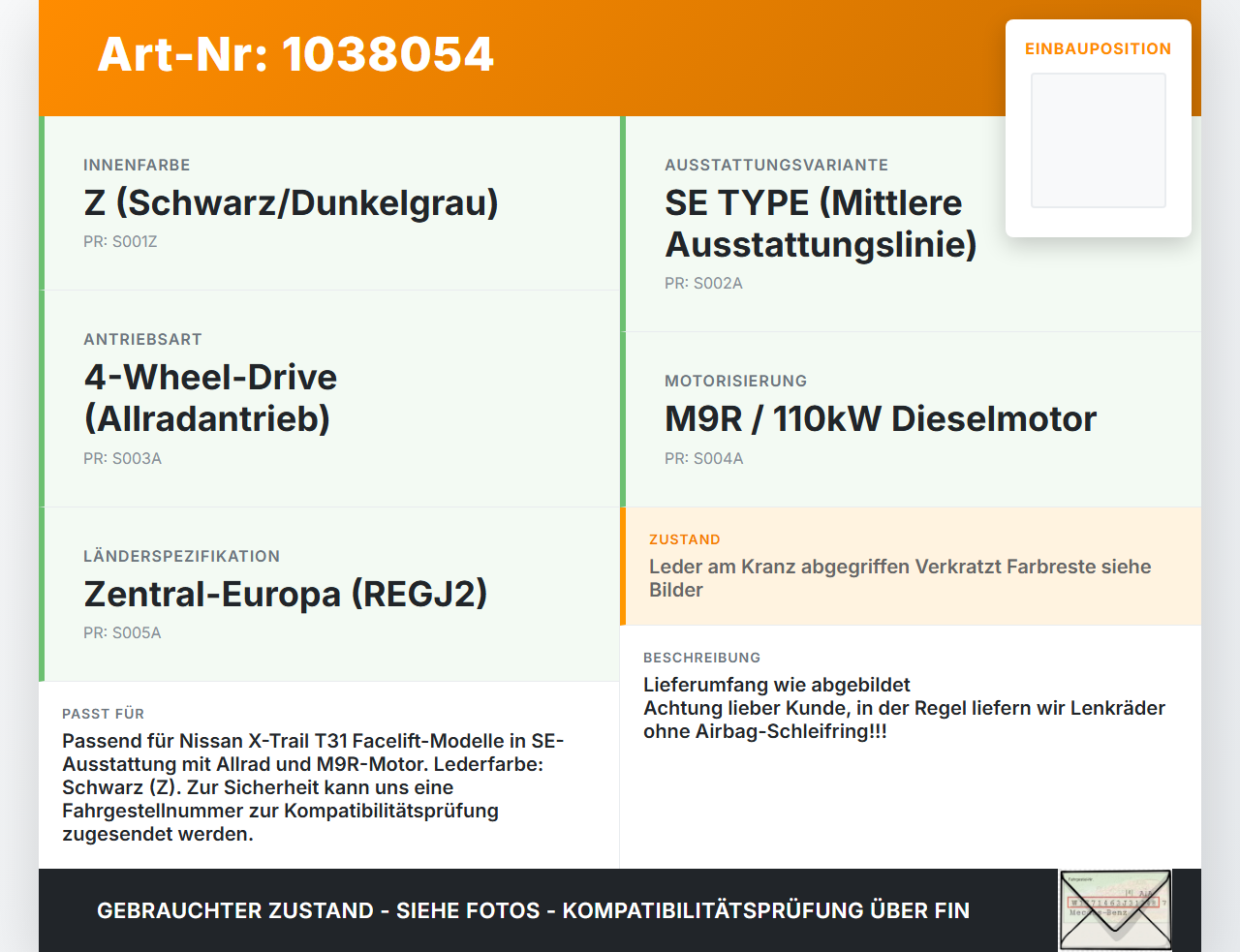This screenshot has height=952, width=1240.
Task: Click the PR: S003A code
Action: tap(122, 458)
